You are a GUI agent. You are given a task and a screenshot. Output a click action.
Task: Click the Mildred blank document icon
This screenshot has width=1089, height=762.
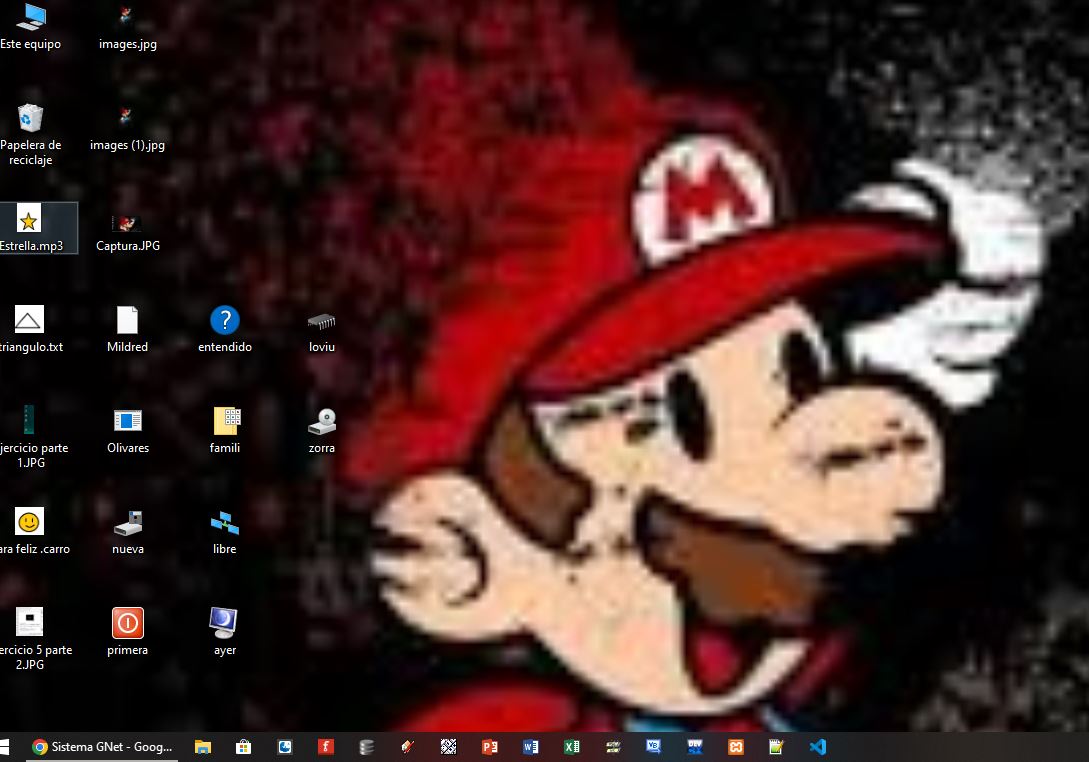click(x=127, y=321)
